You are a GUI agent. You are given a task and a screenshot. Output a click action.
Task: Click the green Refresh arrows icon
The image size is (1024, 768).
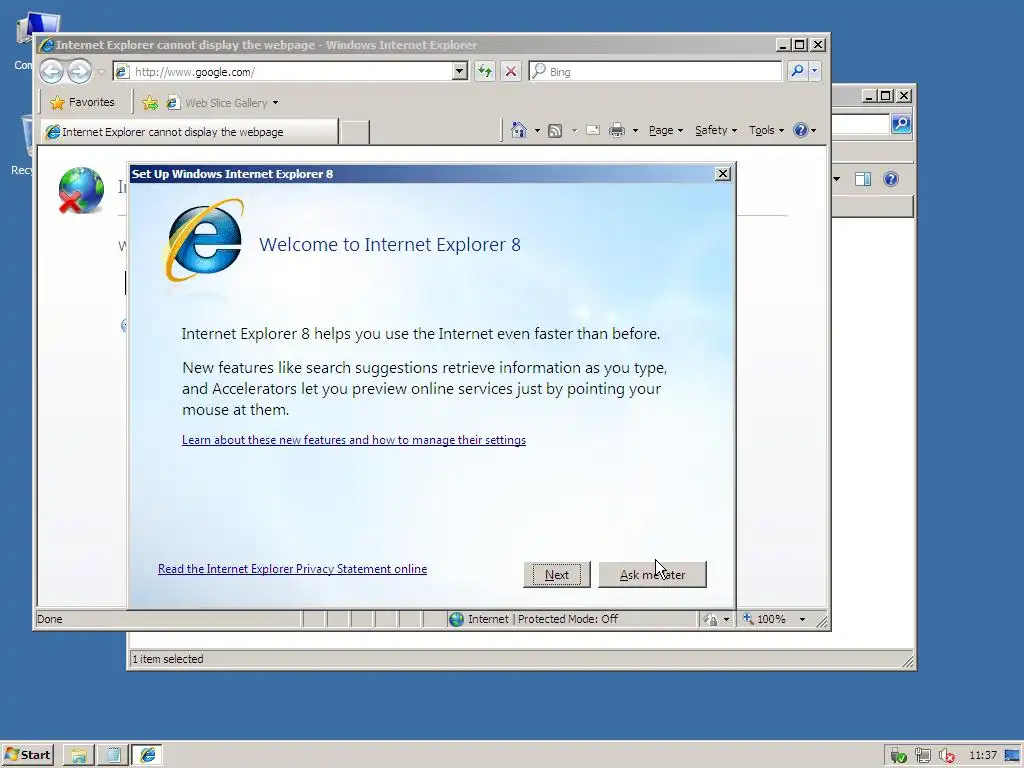(485, 71)
